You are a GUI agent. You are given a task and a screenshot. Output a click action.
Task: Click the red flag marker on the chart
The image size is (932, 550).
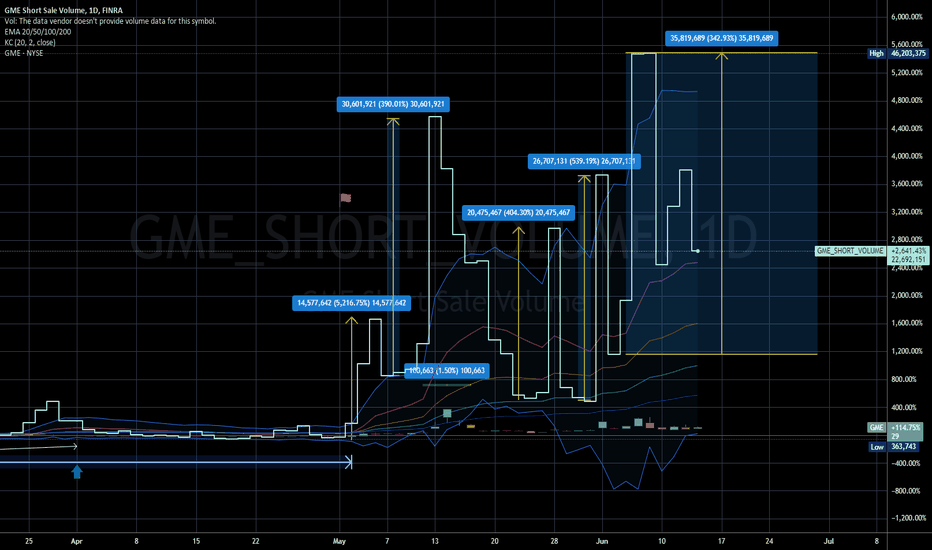[x=345, y=198]
